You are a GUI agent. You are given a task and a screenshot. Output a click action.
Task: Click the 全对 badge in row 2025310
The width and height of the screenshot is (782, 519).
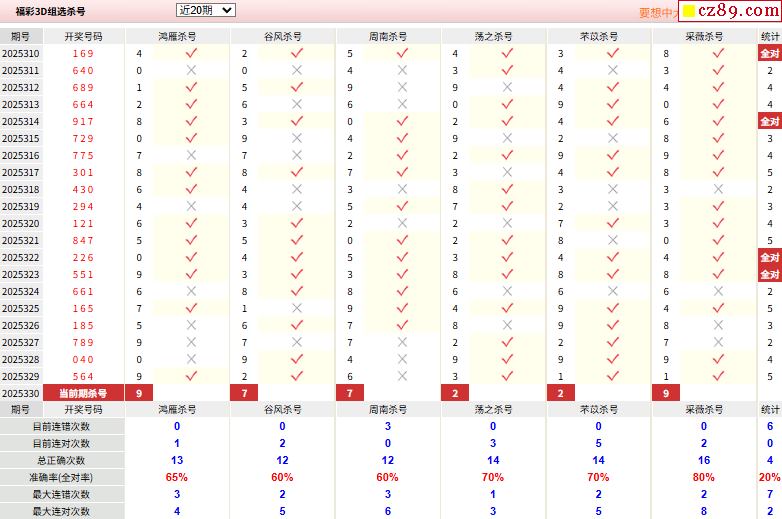click(769, 53)
